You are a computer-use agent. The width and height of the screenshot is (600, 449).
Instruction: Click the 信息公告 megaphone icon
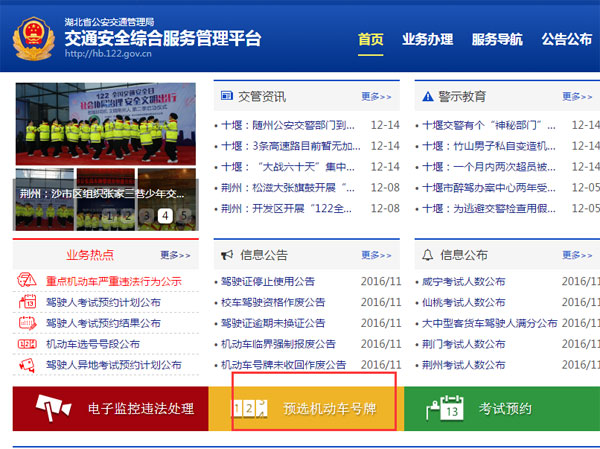[227, 255]
